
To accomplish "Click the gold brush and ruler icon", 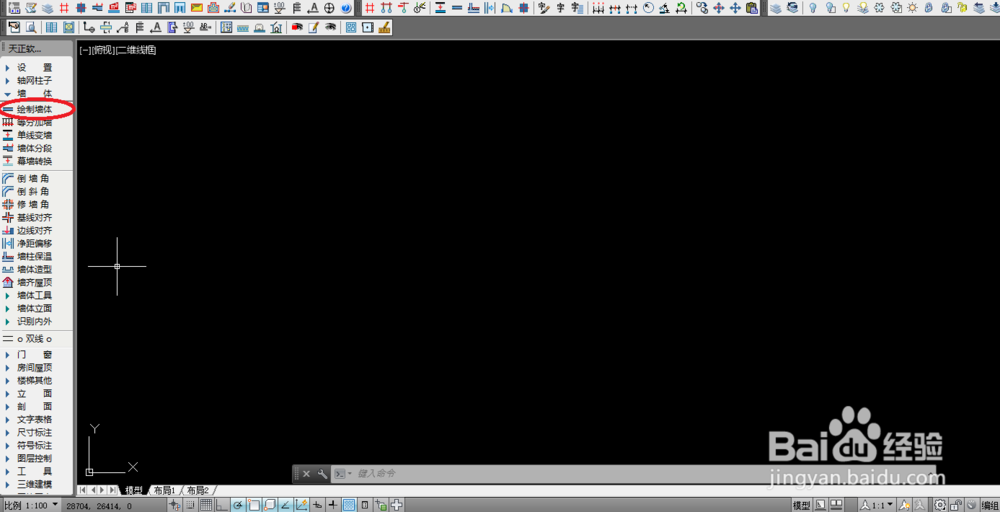I will (384, 27).
